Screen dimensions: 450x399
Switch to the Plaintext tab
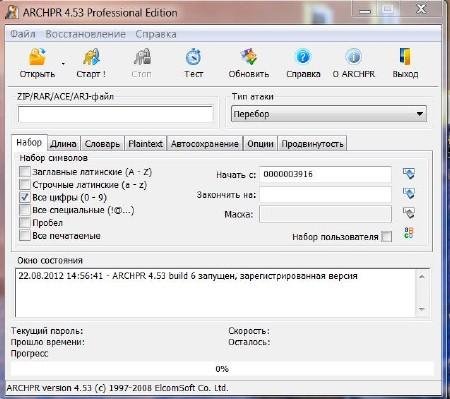(x=145, y=144)
